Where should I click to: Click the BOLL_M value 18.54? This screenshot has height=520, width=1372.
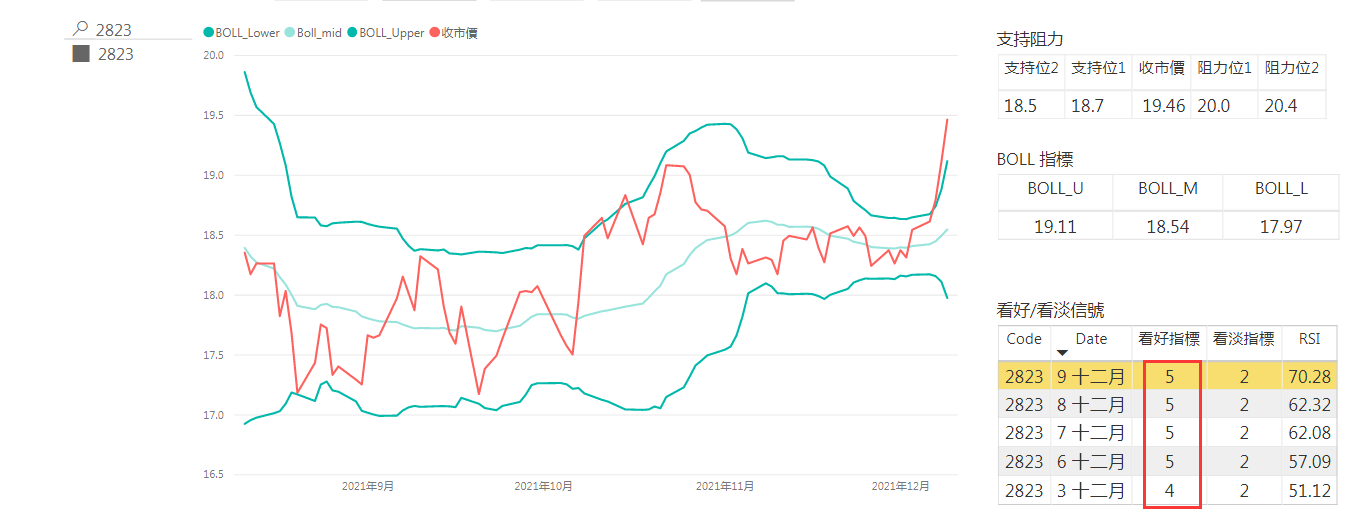click(1168, 227)
